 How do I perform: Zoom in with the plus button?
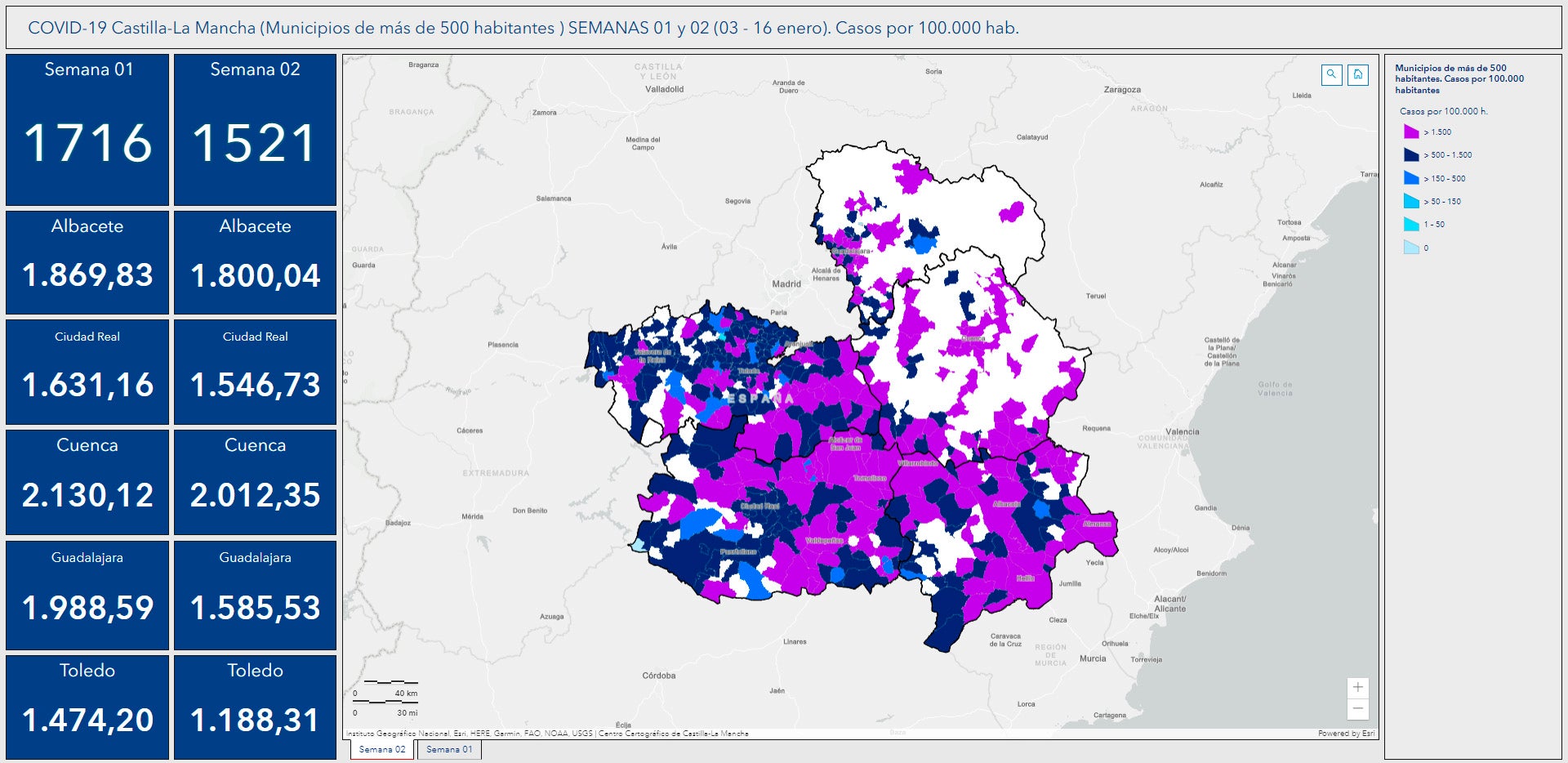1357,688
